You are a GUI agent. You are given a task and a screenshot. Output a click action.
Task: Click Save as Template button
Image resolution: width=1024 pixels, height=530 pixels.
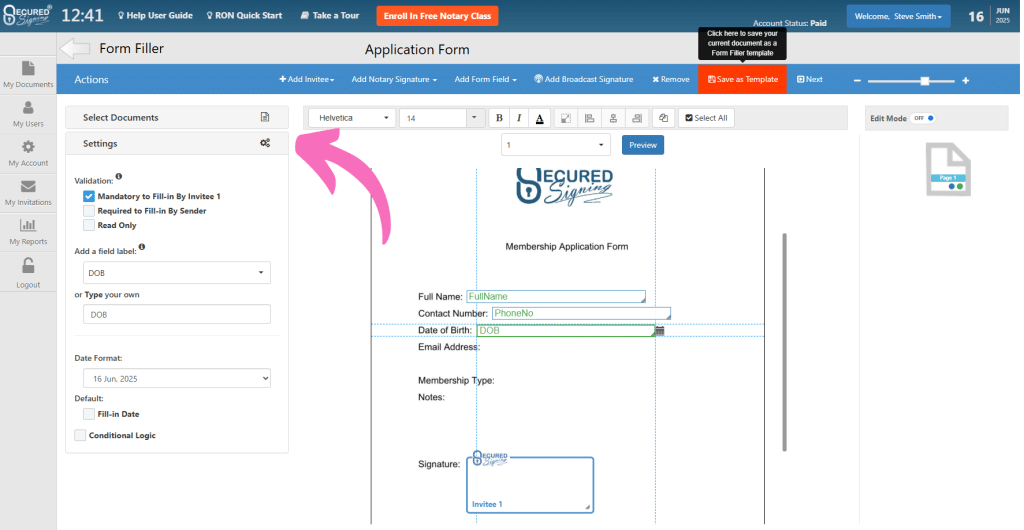(742, 79)
